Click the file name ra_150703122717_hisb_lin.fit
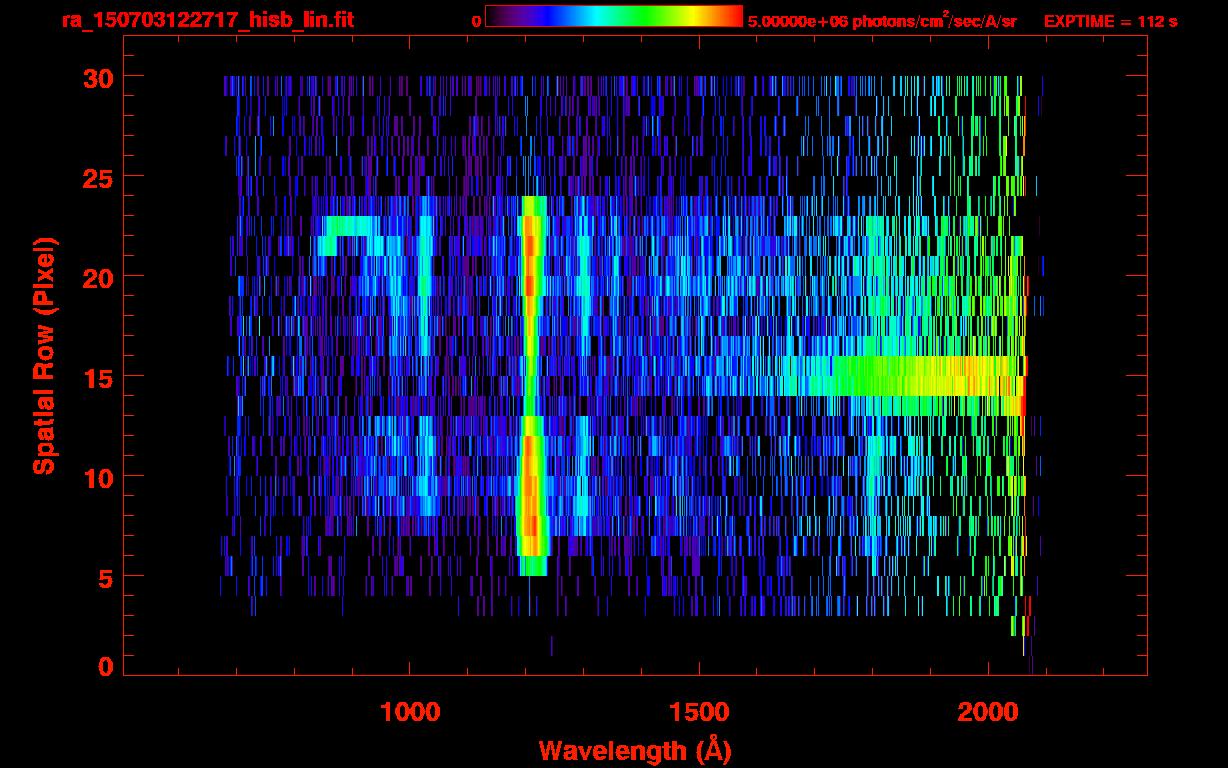This screenshot has height=768, width=1228. pyautogui.click(x=207, y=20)
